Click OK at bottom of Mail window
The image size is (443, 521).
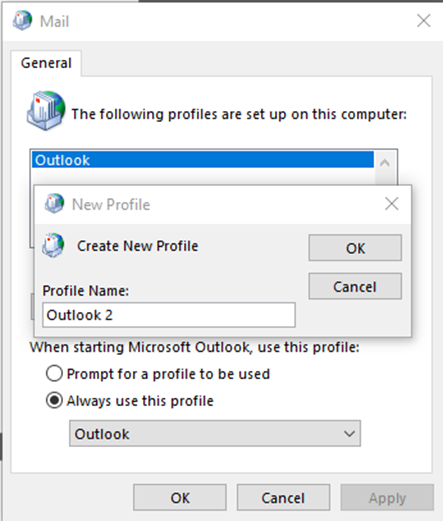(180, 498)
